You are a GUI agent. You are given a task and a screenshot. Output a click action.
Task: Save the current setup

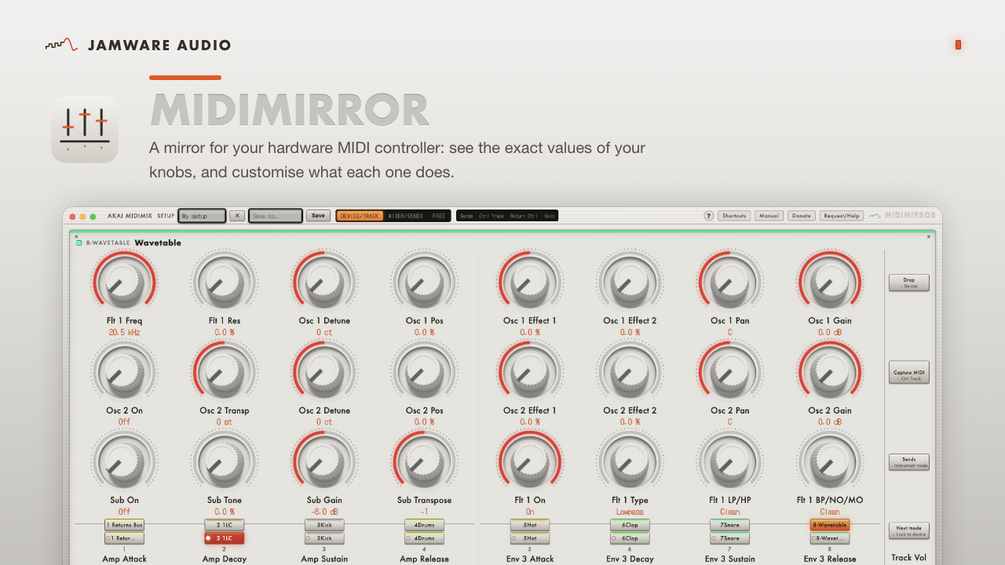tap(318, 216)
